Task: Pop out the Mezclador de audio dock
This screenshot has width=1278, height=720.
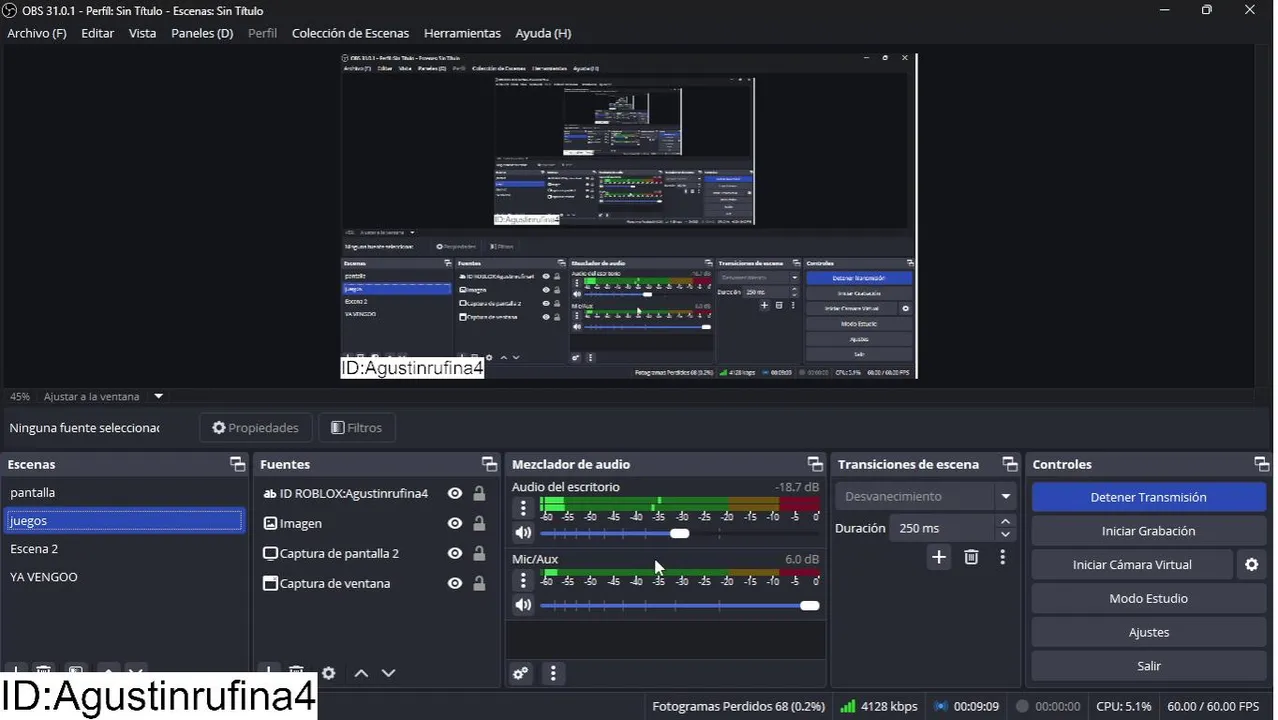Action: pyautogui.click(x=815, y=464)
